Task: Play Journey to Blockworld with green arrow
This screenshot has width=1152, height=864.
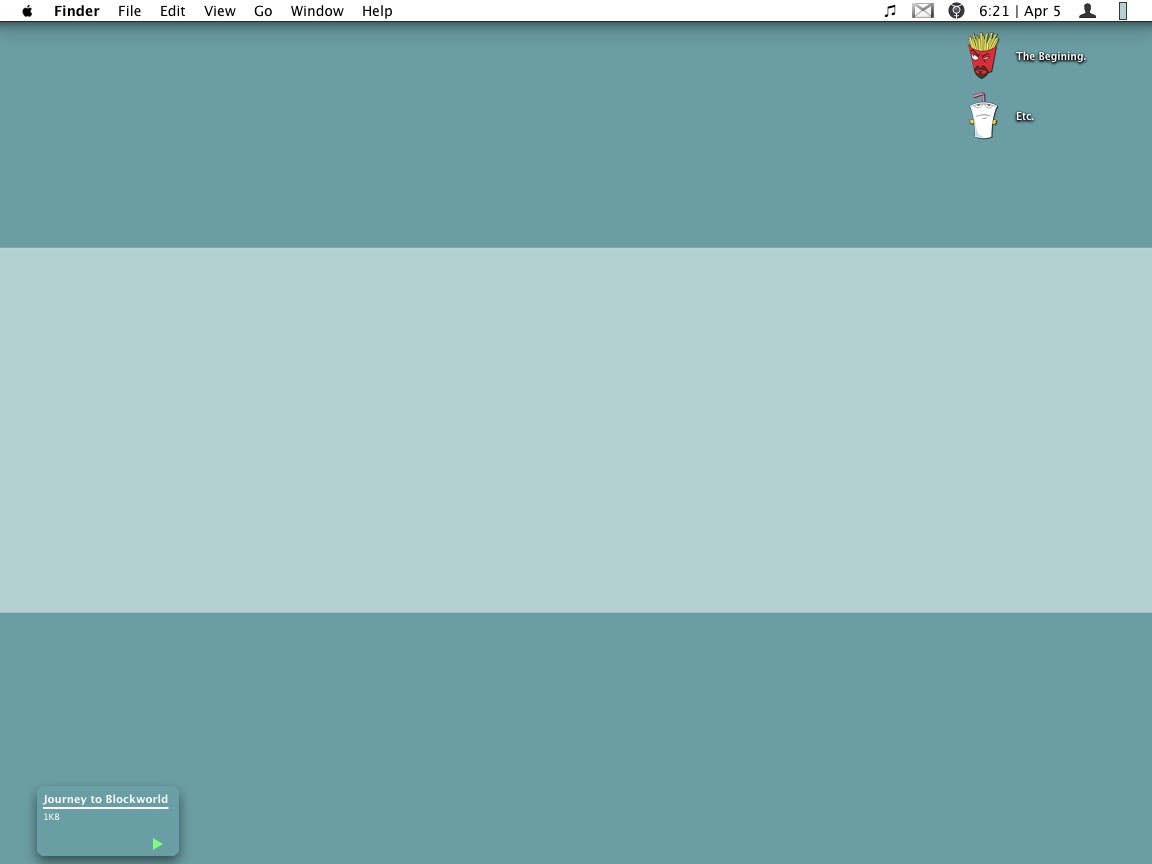Action: click(157, 844)
